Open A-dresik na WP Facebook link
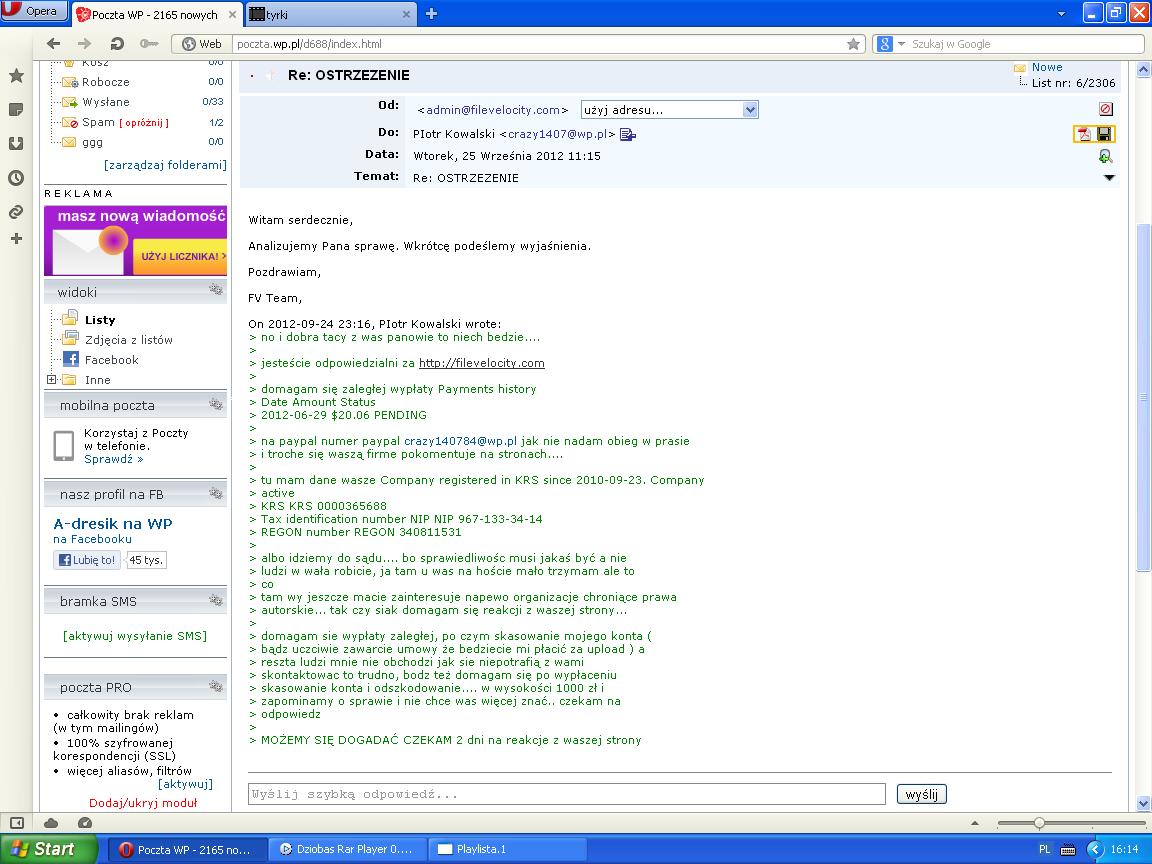 tap(112, 524)
